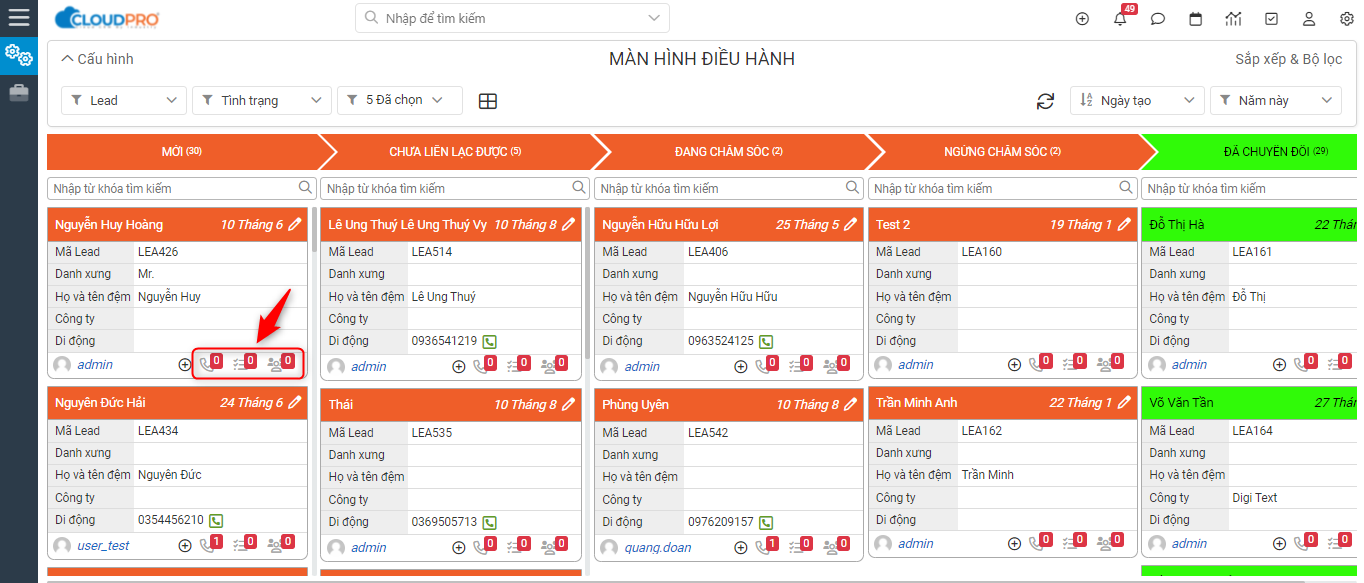
Task: Open owner link quang.doan on card
Action: pyautogui.click(x=657, y=548)
